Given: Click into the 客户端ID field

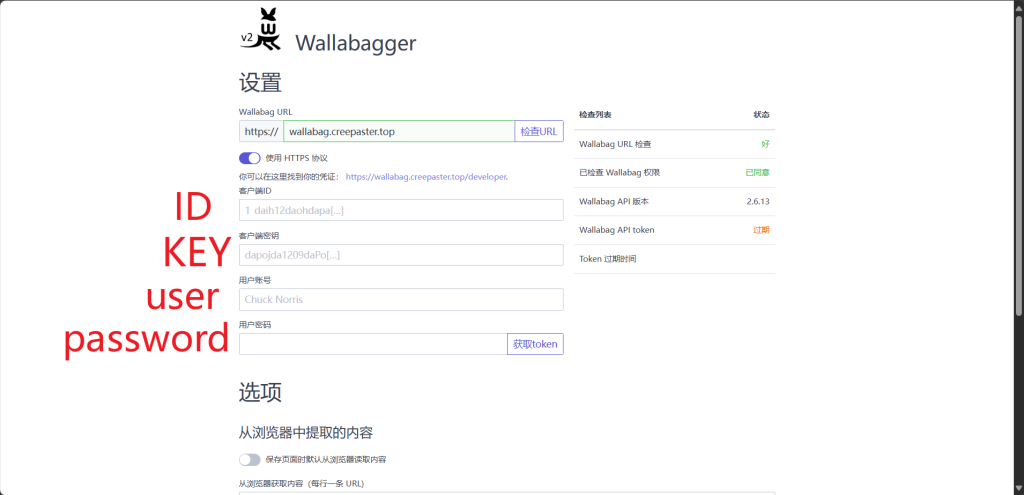Looking at the screenshot, I should pos(401,210).
